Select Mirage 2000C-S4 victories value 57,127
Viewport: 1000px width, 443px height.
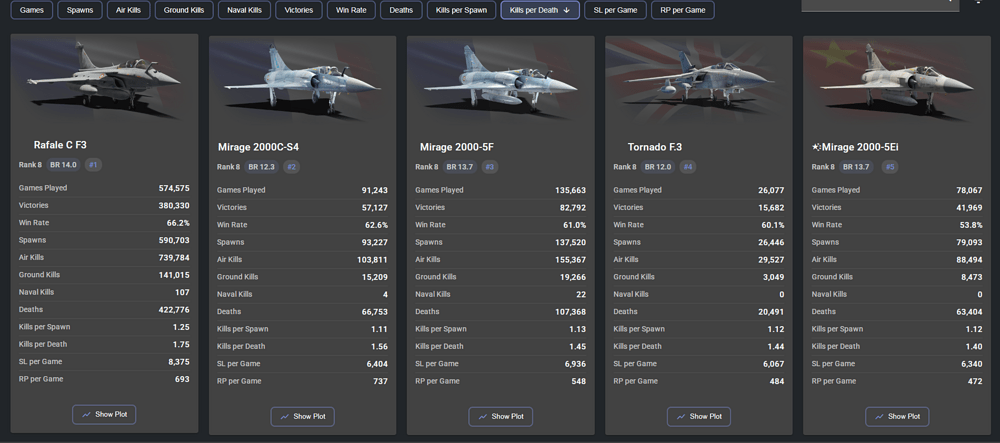click(374, 208)
